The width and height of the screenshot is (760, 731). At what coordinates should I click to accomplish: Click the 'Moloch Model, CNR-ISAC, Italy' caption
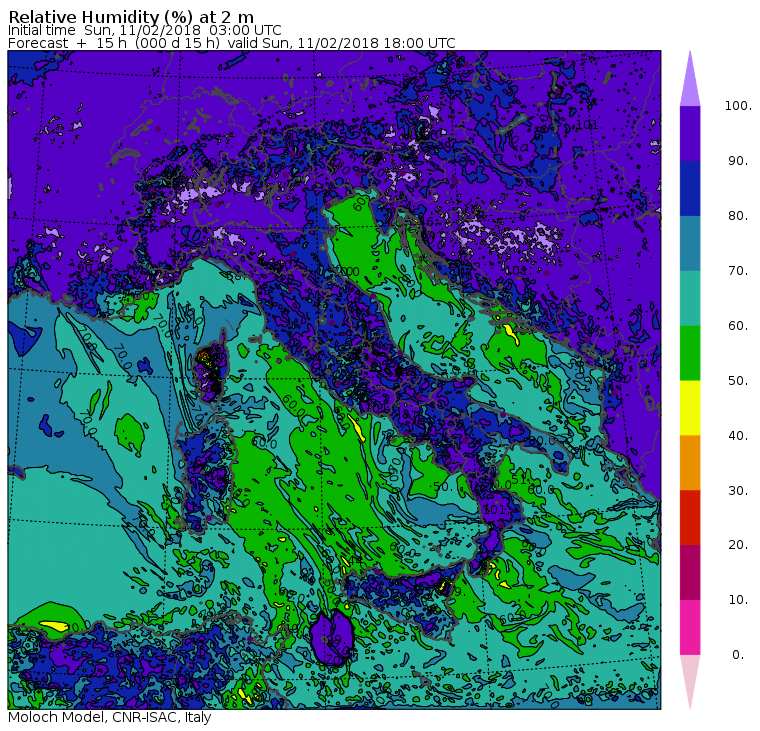[x=110, y=717]
